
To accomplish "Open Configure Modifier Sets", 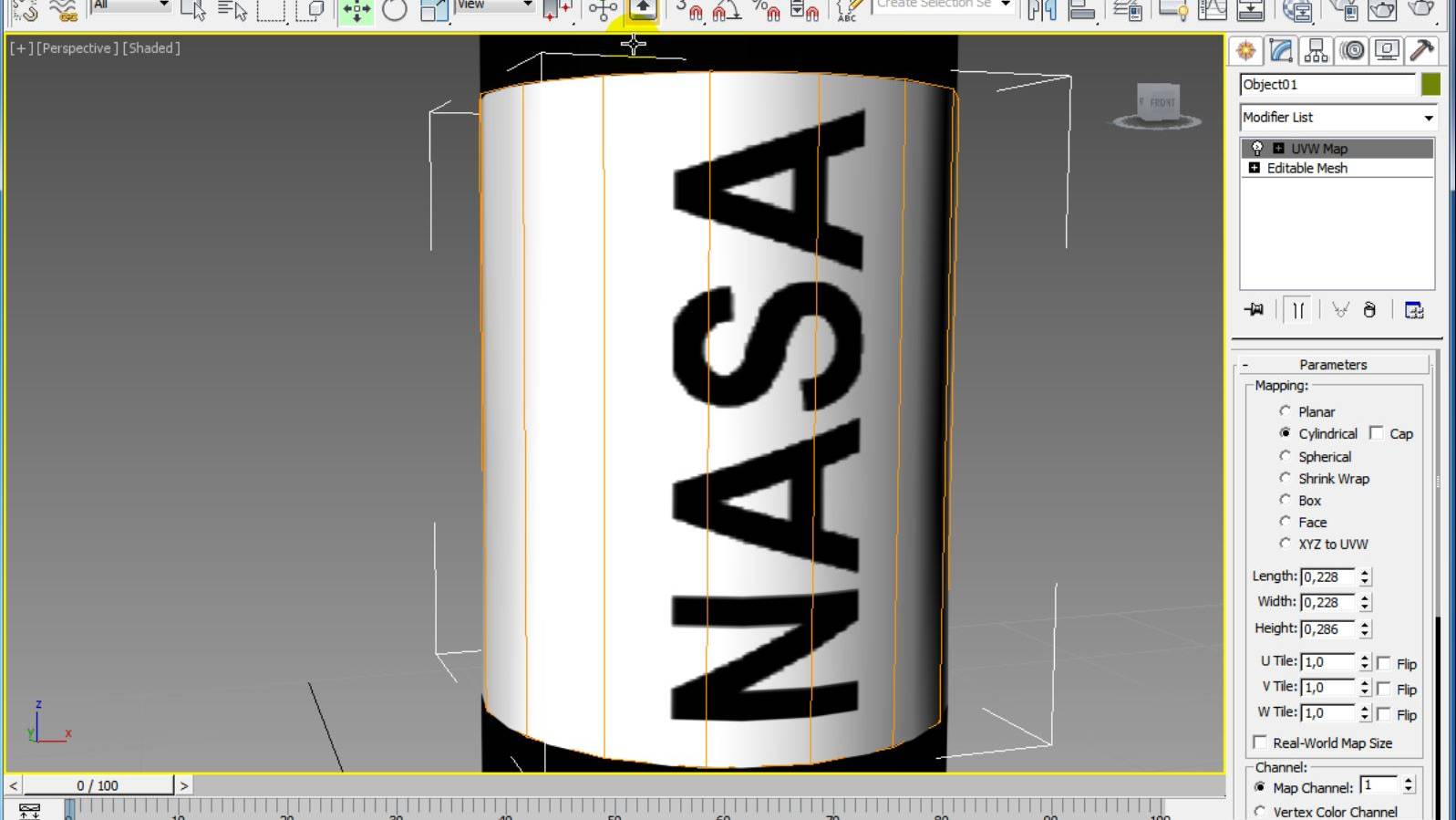I will 1414,310.
